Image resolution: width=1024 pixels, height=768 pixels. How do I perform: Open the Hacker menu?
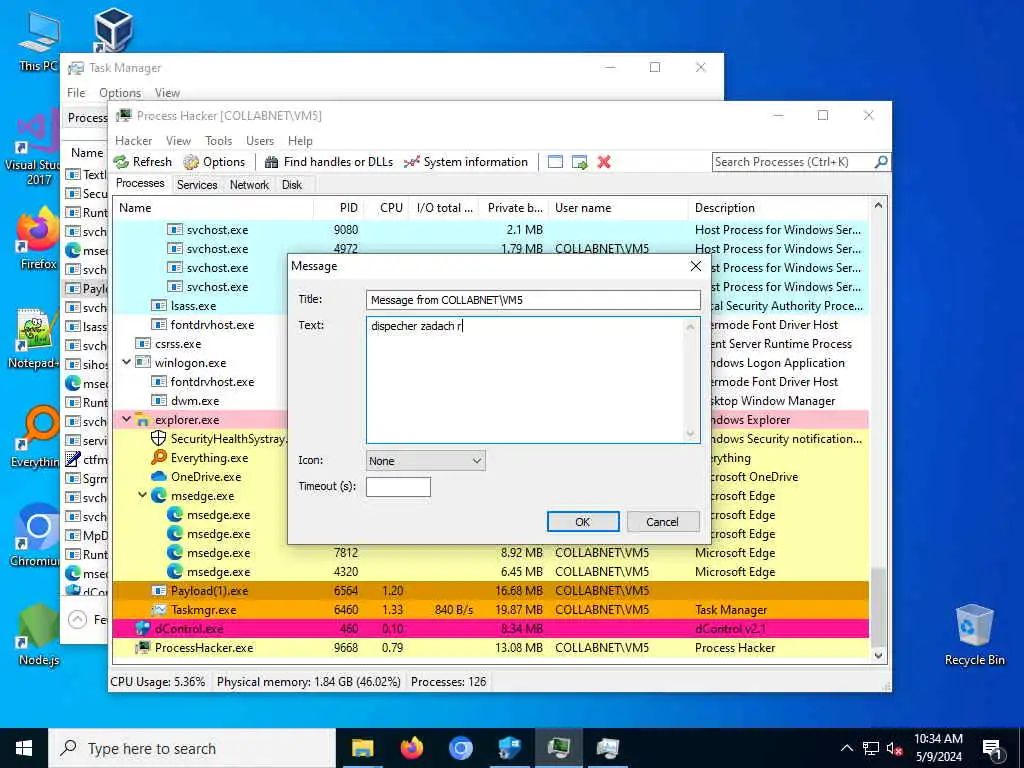click(133, 140)
